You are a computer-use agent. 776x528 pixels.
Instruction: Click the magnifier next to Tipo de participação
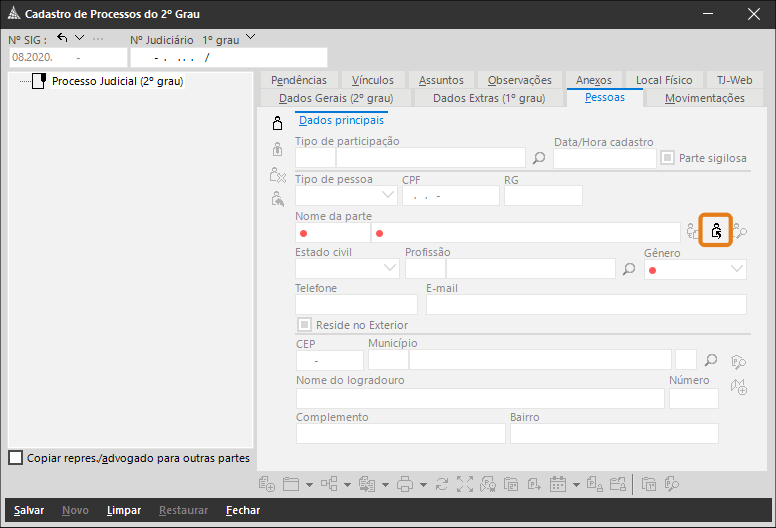click(538, 158)
